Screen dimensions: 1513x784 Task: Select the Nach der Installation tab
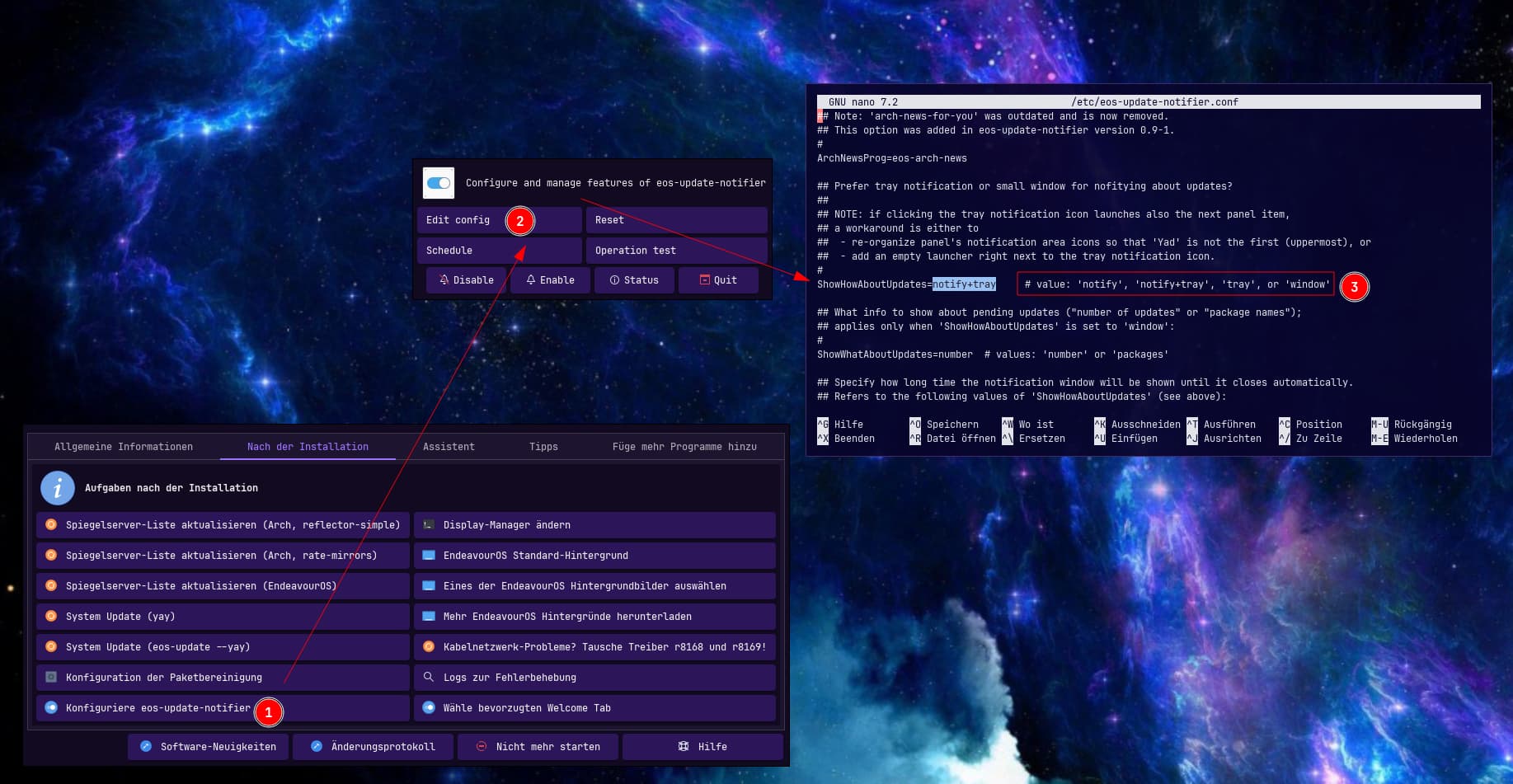tap(308, 447)
